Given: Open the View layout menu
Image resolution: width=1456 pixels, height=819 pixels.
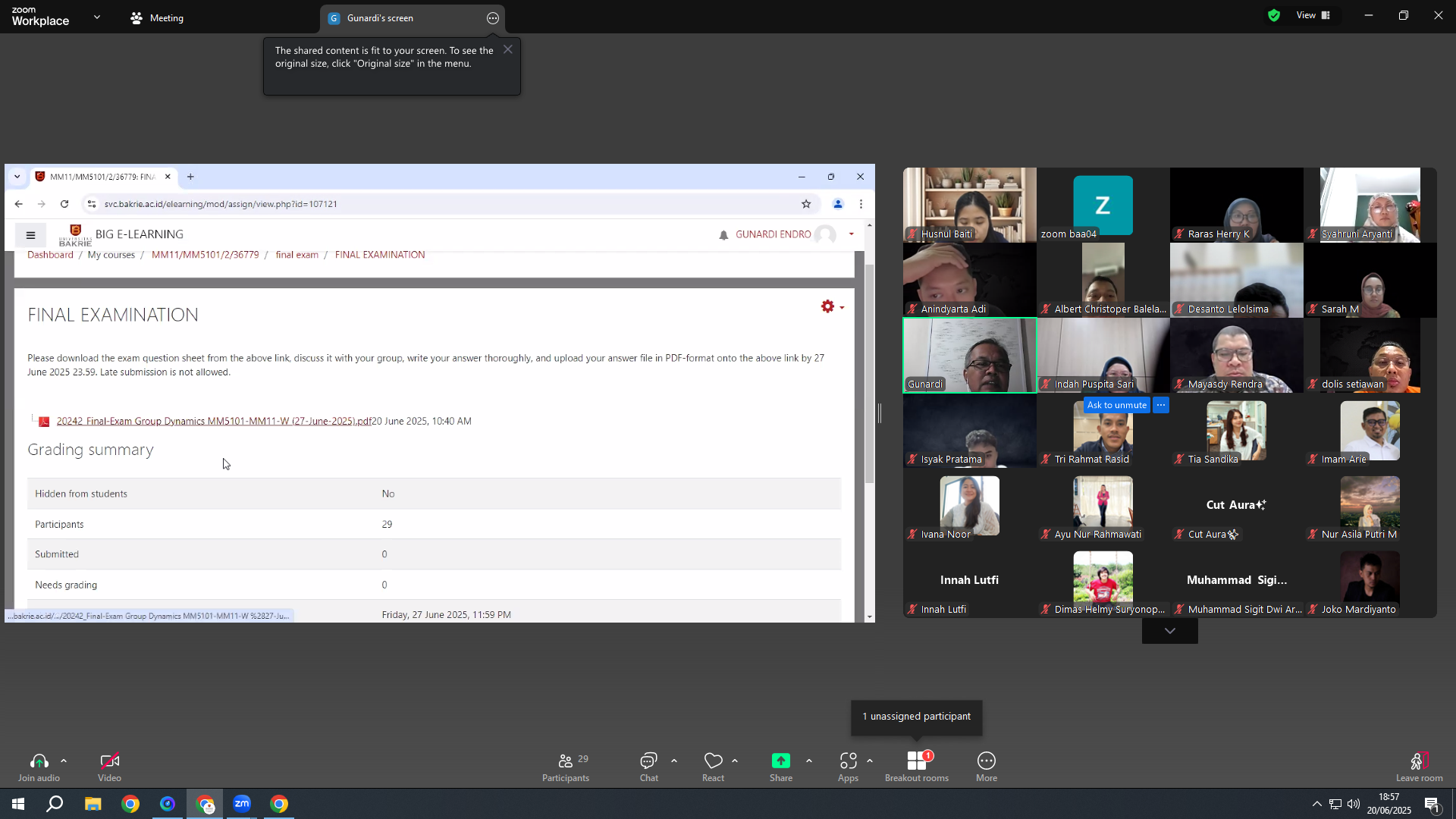Looking at the screenshot, I should click(x=1313, y=15).
